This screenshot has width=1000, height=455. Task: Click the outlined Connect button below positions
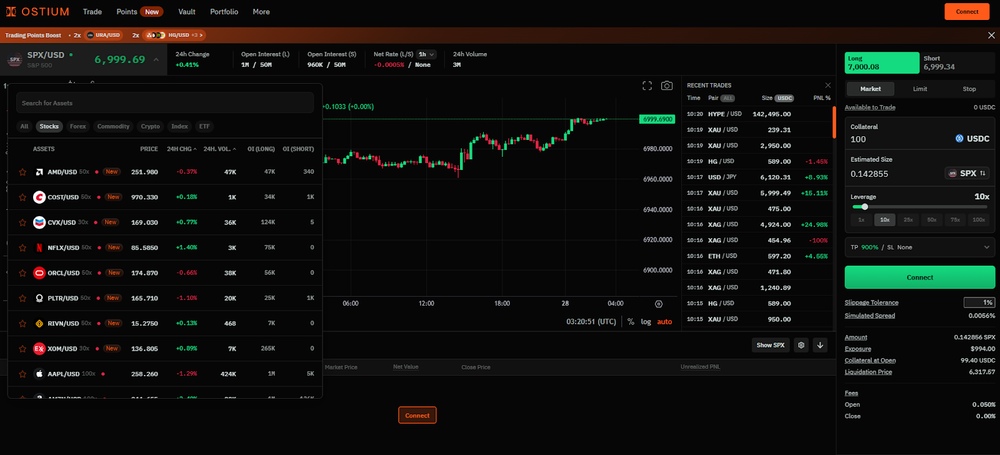coord(417,415)
